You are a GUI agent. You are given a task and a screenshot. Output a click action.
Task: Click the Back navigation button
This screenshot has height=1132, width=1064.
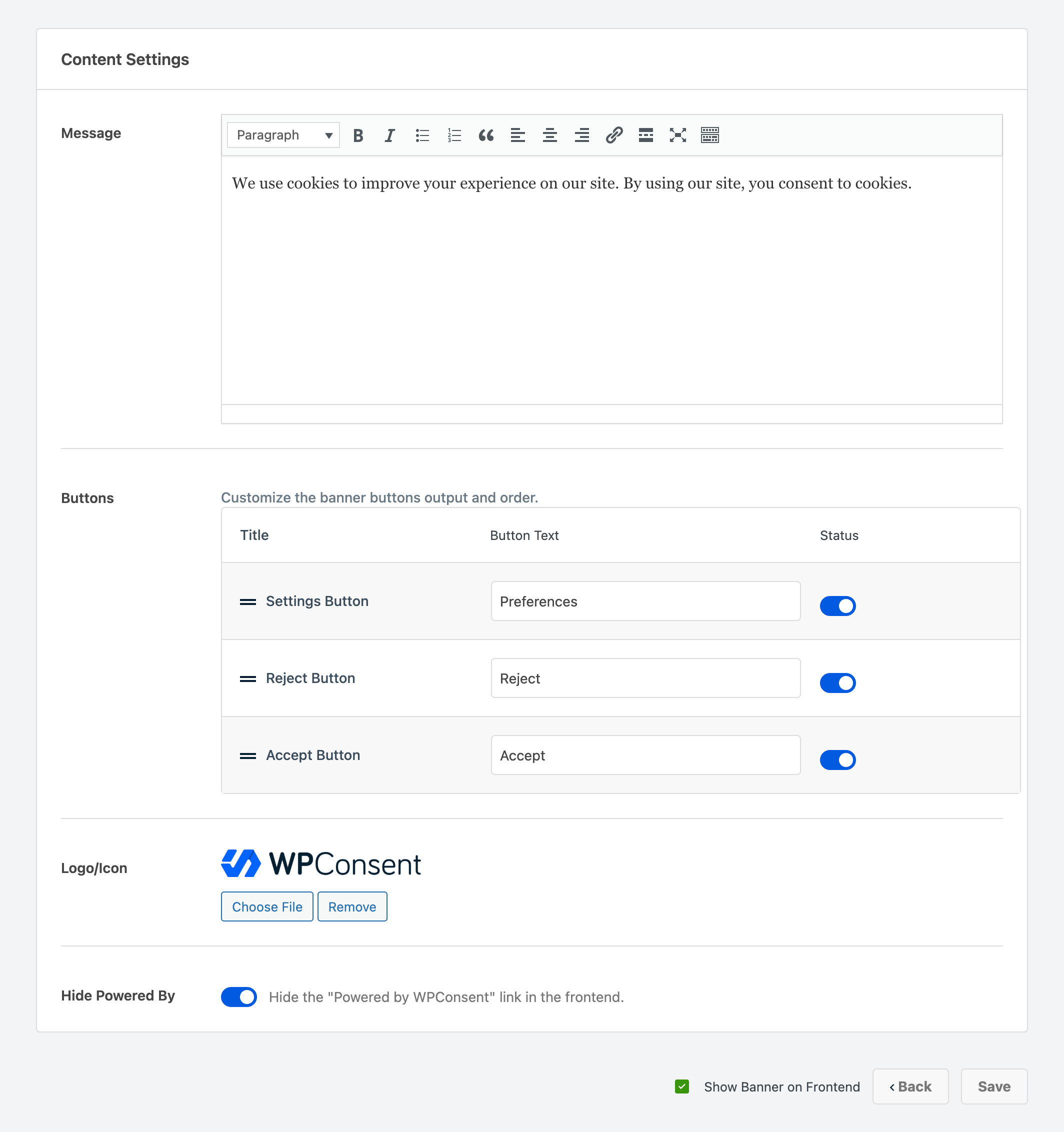tap(910, 1086)
